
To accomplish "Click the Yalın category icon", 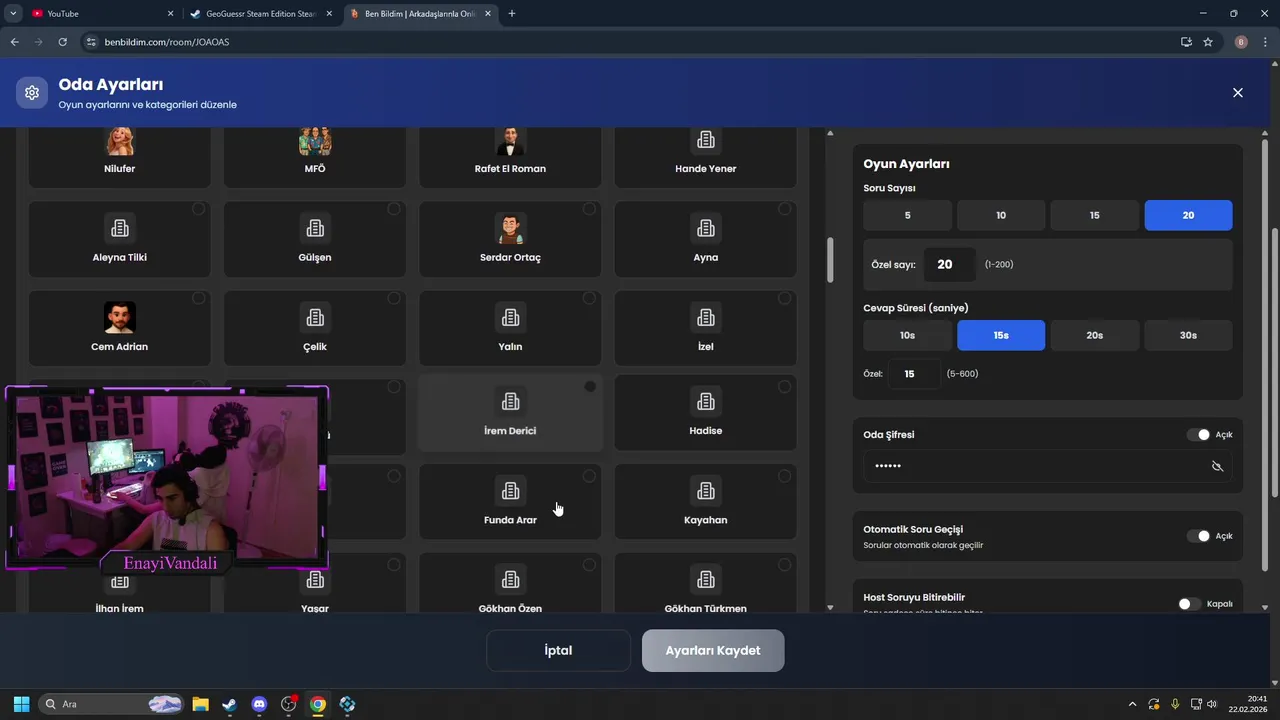I will point(510,318).
